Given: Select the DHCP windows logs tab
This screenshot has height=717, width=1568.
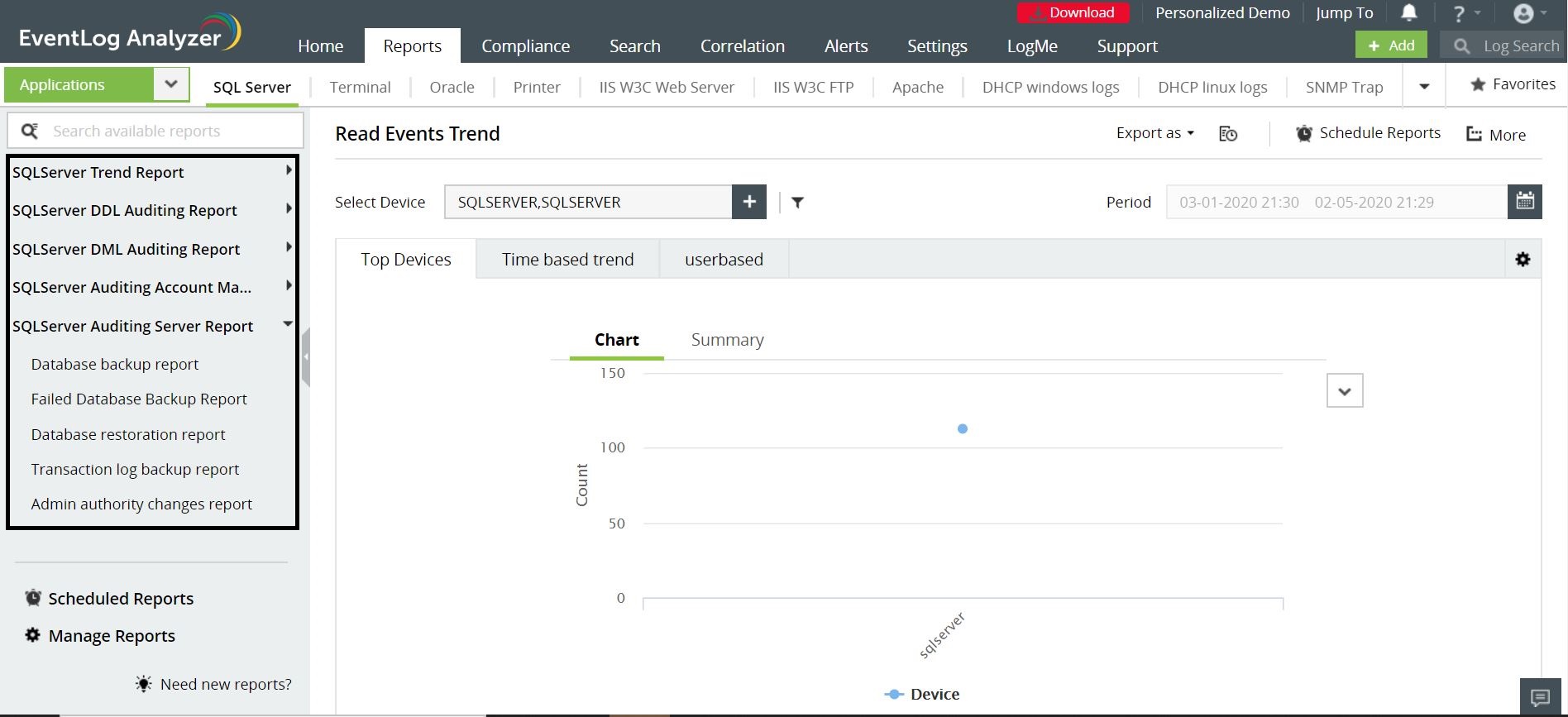Looking at the screenshot, I should click(x=1050, y=87).
